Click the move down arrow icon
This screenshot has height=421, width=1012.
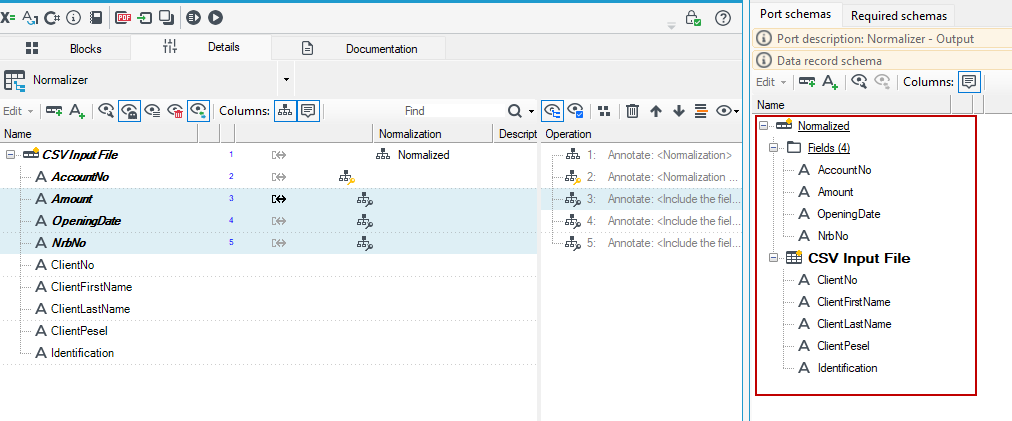678,111
